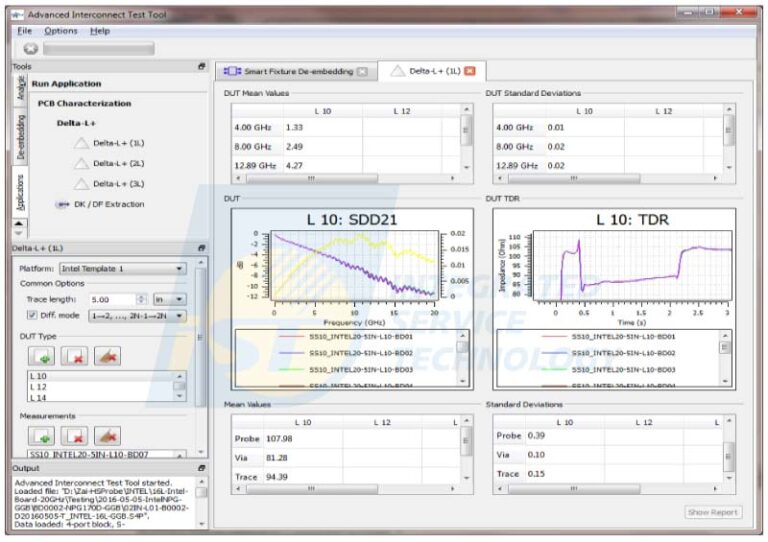Click the stop button in the toolbar
The height and width of the screenshot is (542, 768).
tap(30, 48)
